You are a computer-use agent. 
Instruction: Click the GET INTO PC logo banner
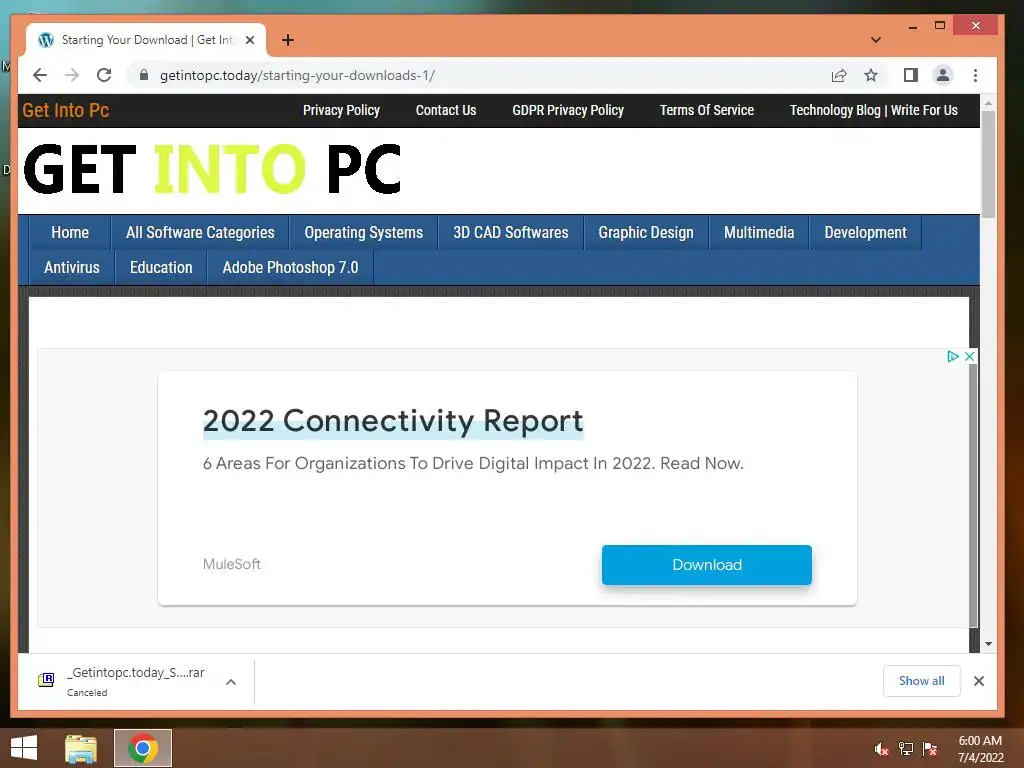(212, 170)
